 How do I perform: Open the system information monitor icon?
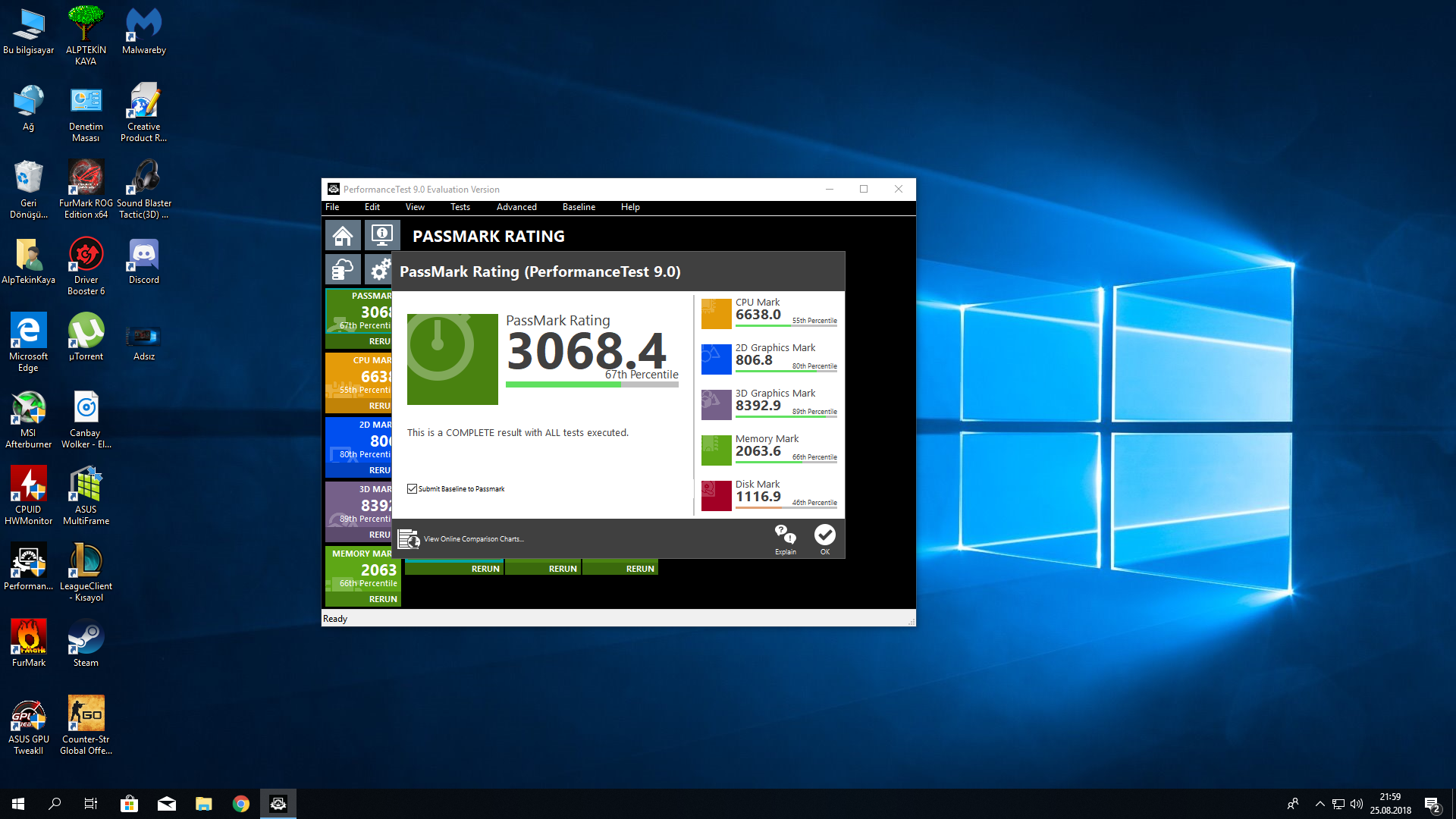pyautogui.click(x=381, y=236)
